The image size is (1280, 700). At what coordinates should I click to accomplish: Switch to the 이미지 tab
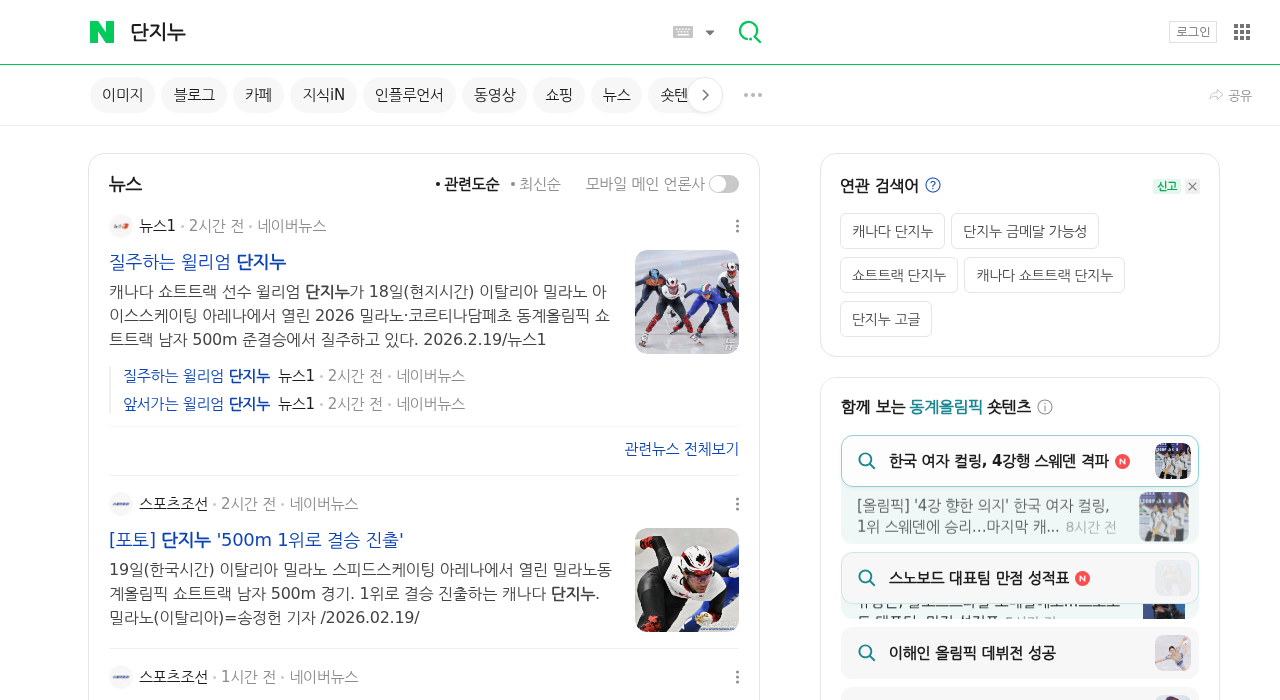point(122,94)
